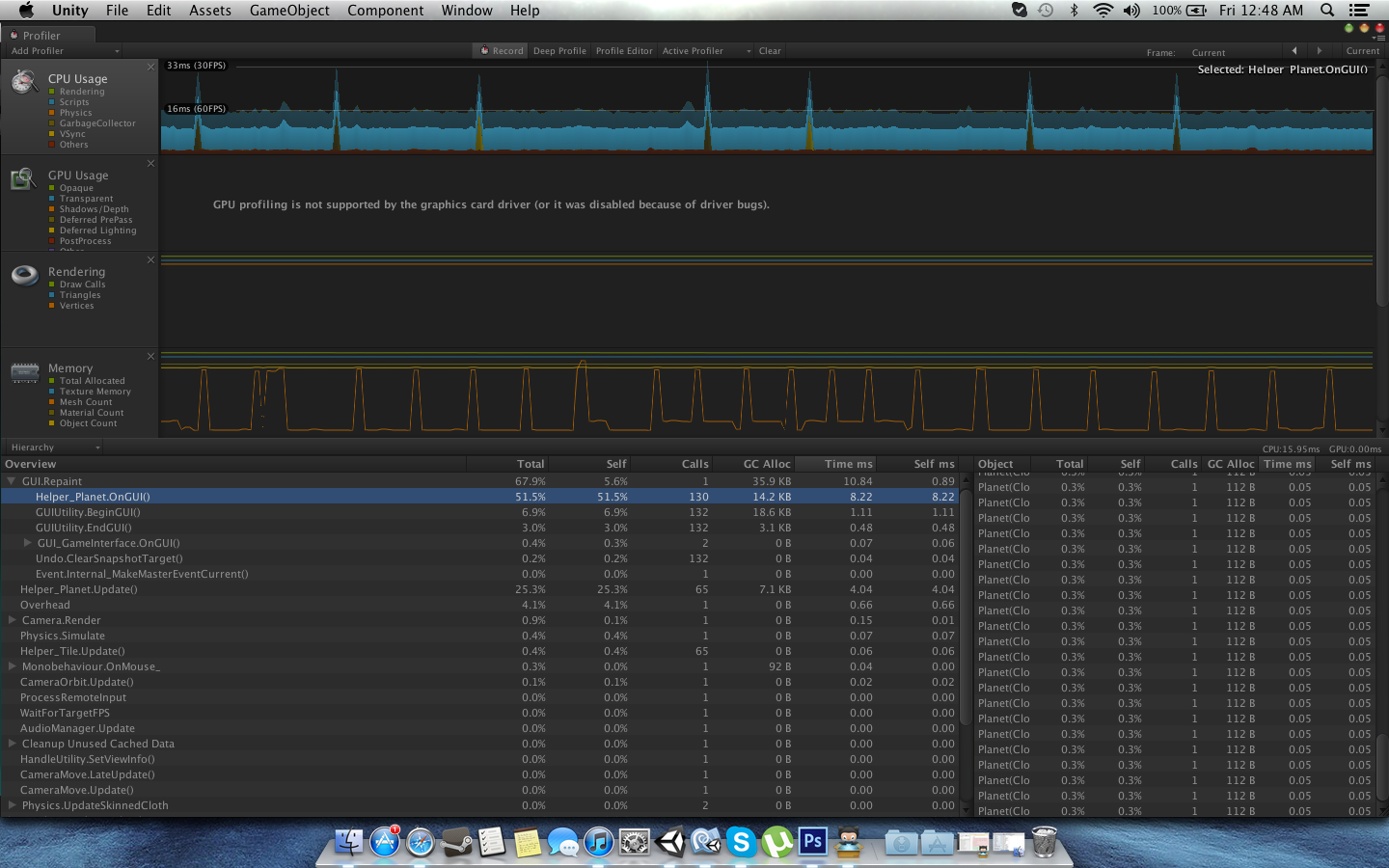Image resolution: width=1389 pixels, height=868 pixels.
Task: Open Steam from the dock
Action: (456, 842)
